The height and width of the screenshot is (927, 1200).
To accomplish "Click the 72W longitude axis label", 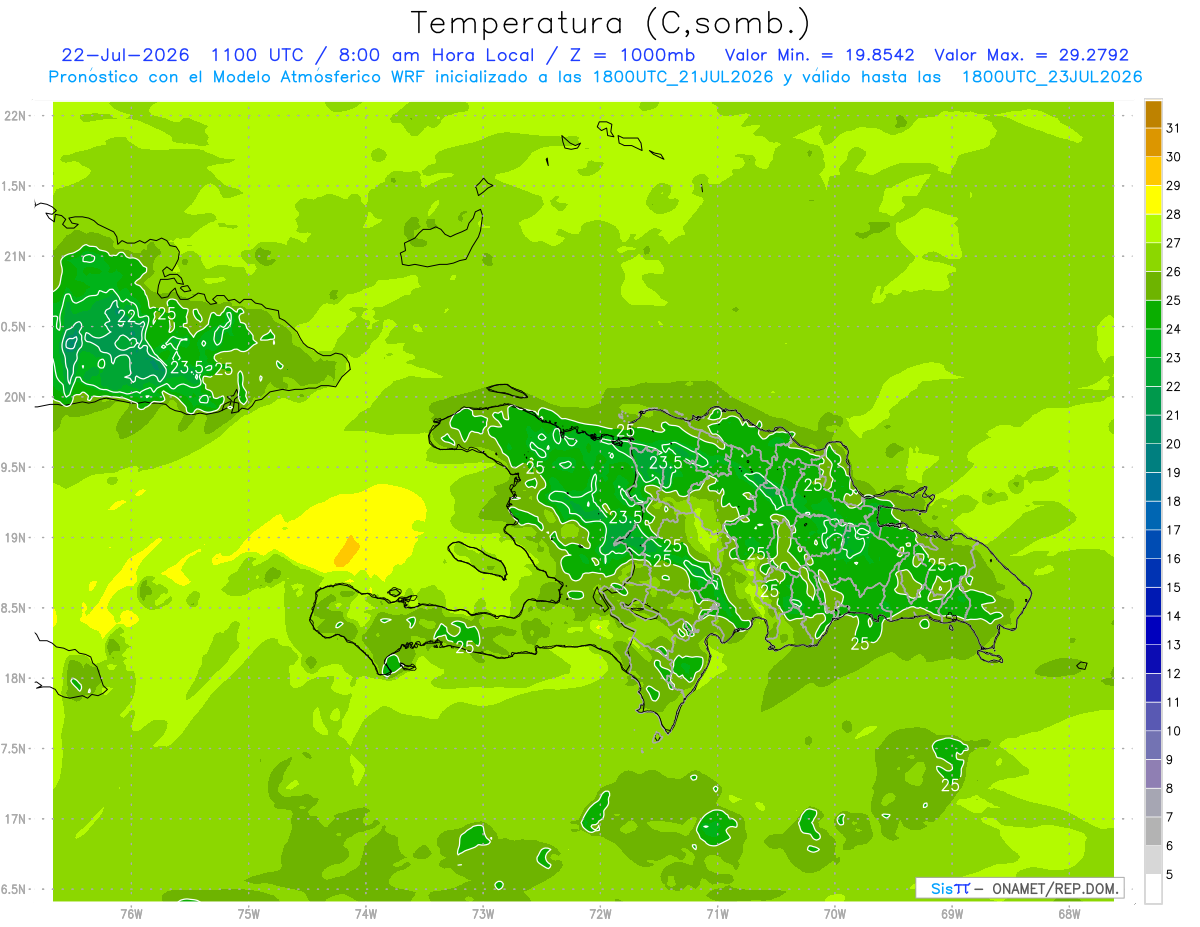I will tap(600, 913).
